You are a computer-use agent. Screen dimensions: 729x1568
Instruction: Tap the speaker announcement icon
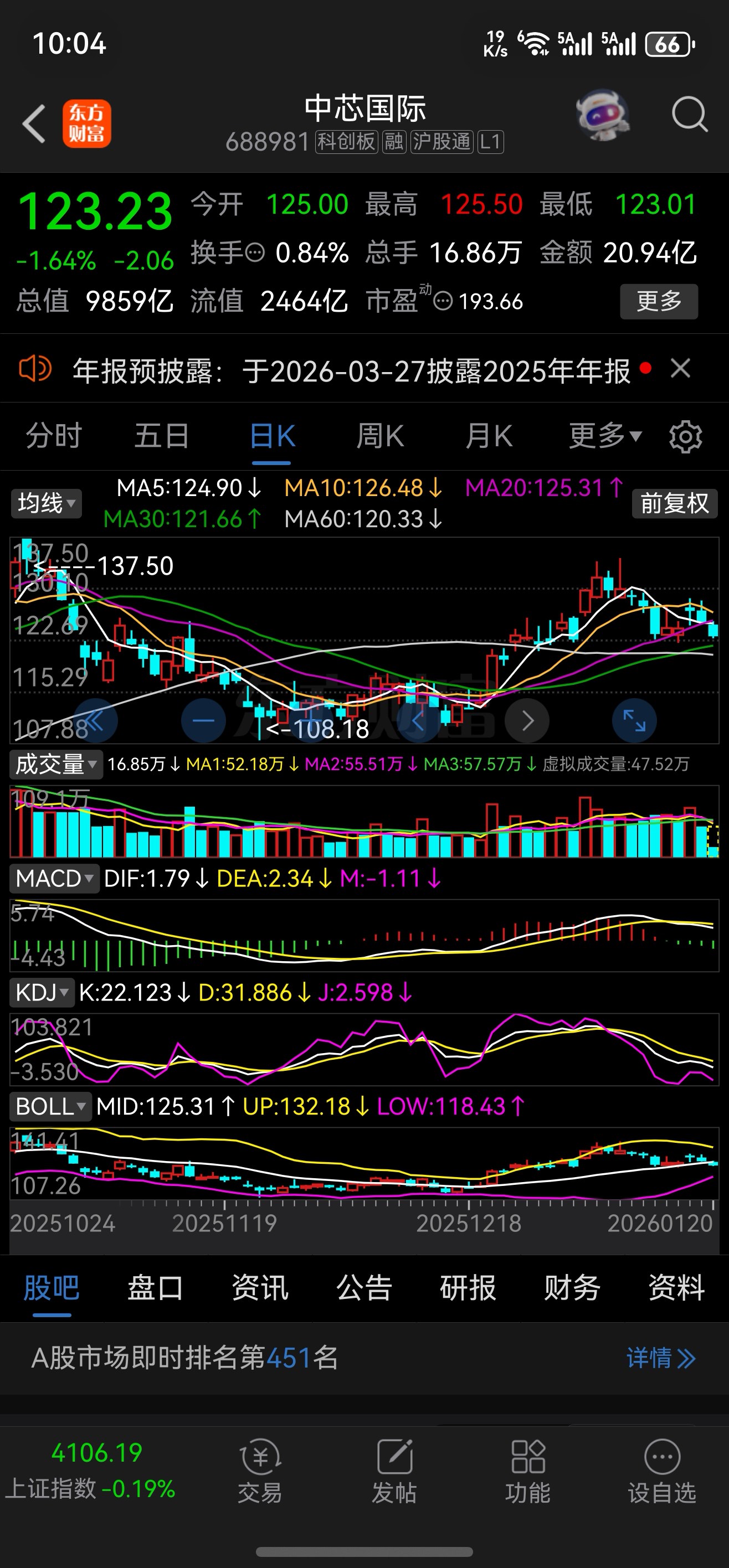pyautogui.click(x=35, y=369)
